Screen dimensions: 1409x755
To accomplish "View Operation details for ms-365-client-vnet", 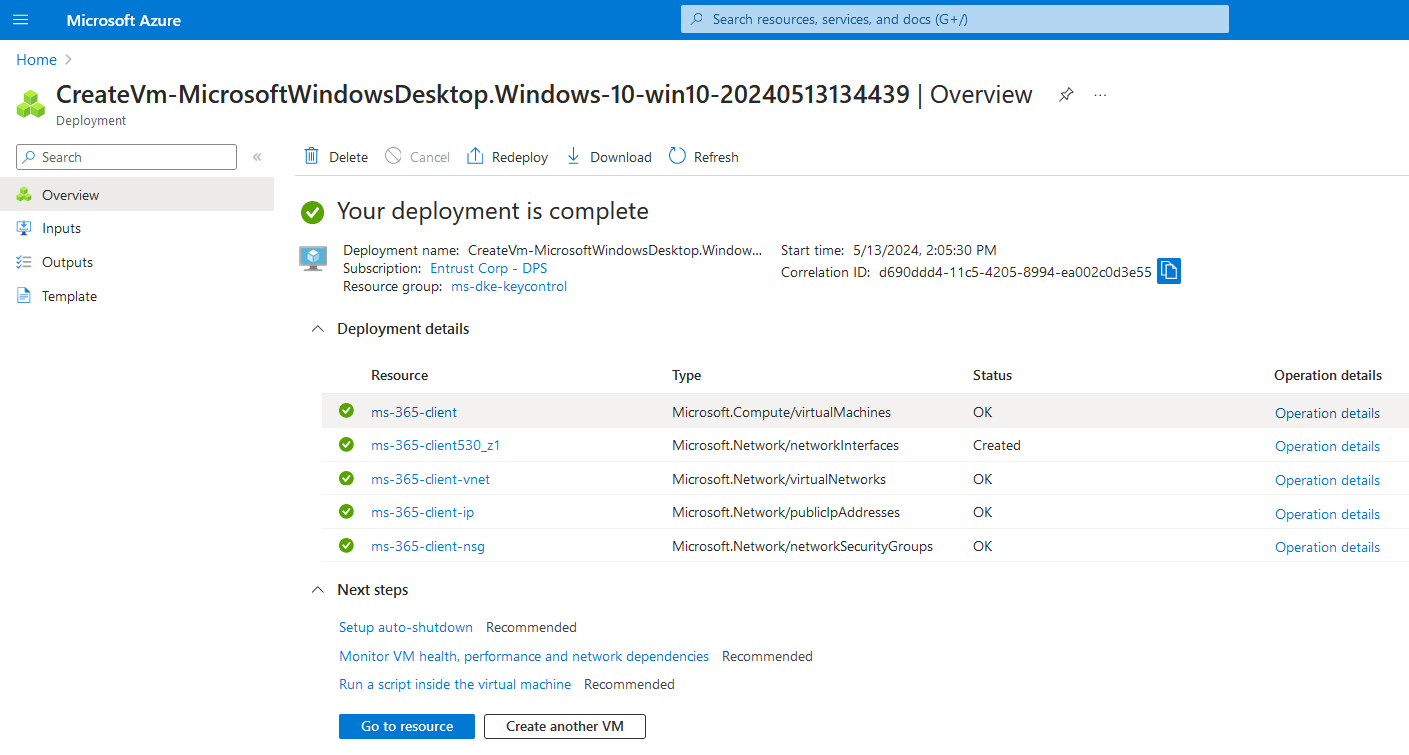I will (x=1327, y=480).
